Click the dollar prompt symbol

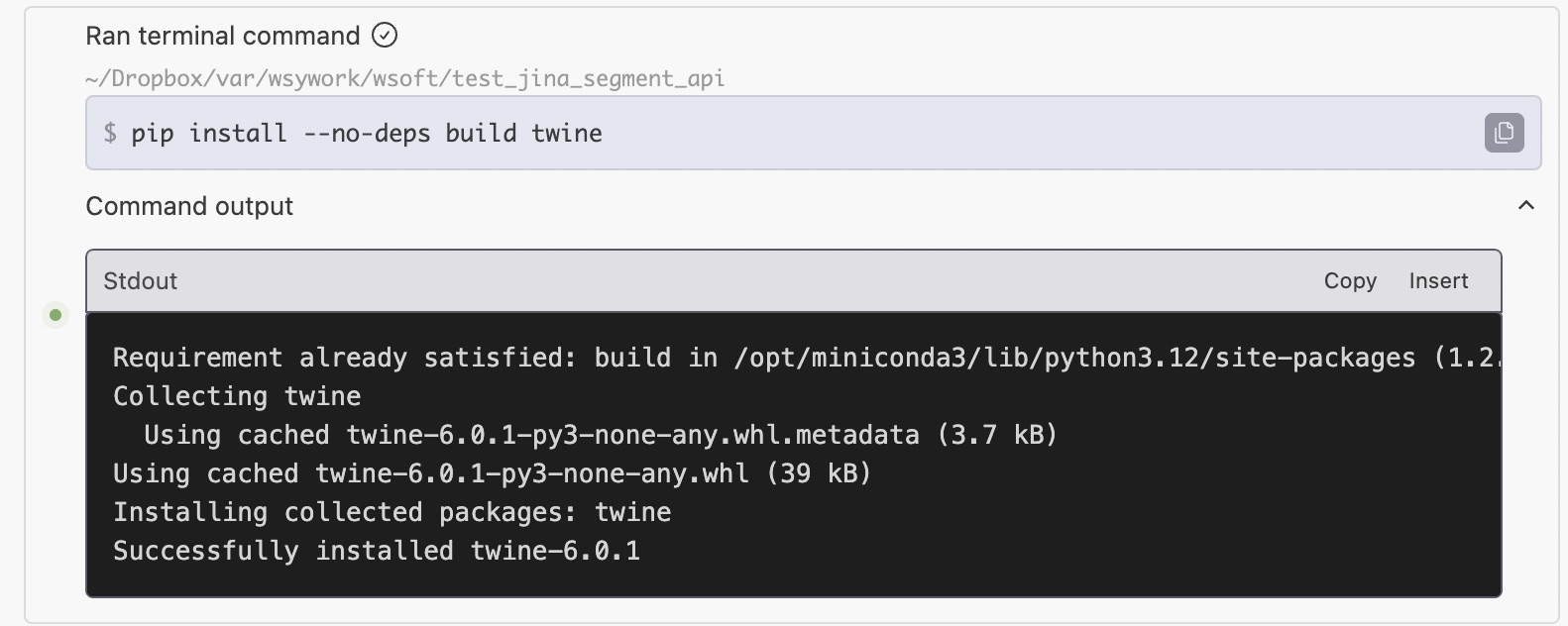tap(110, 134)
